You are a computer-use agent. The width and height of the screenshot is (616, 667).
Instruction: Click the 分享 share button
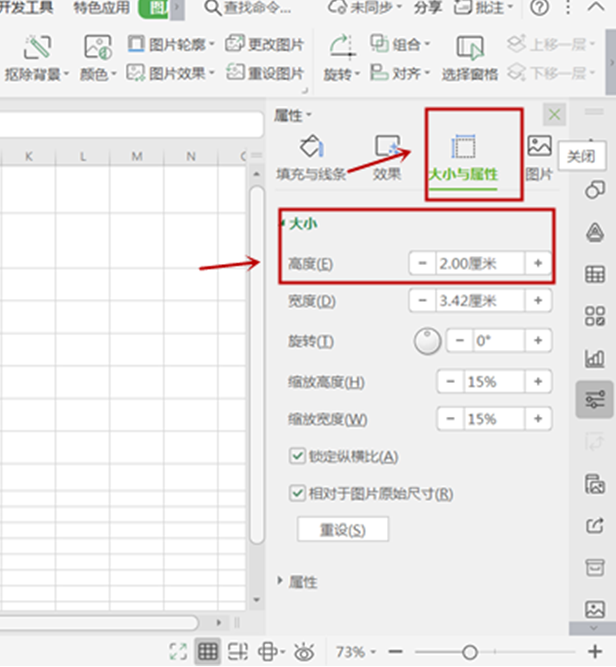pyautogui.click(x=428, y=8)
